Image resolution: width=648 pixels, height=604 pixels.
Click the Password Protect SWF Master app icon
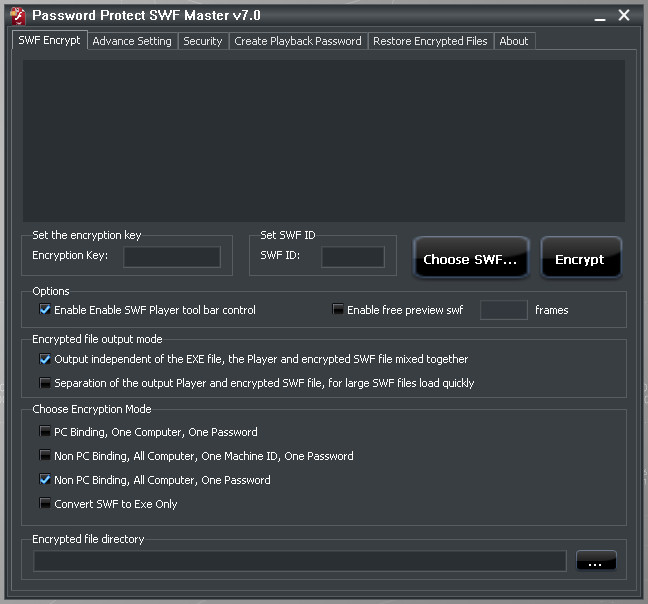coord(18,16)
